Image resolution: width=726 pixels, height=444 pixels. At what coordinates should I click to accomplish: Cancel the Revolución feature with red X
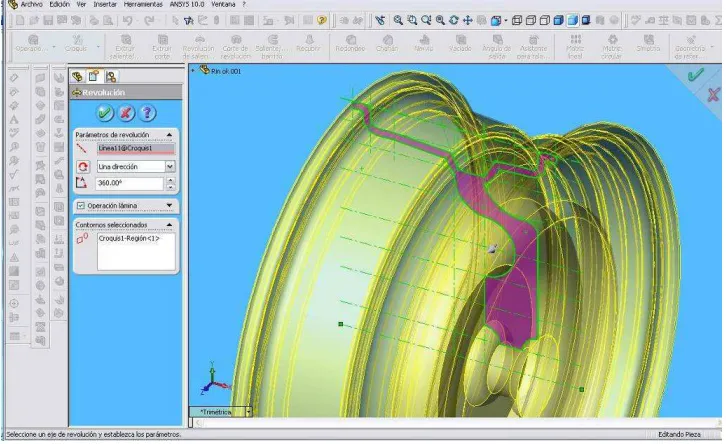126,113
